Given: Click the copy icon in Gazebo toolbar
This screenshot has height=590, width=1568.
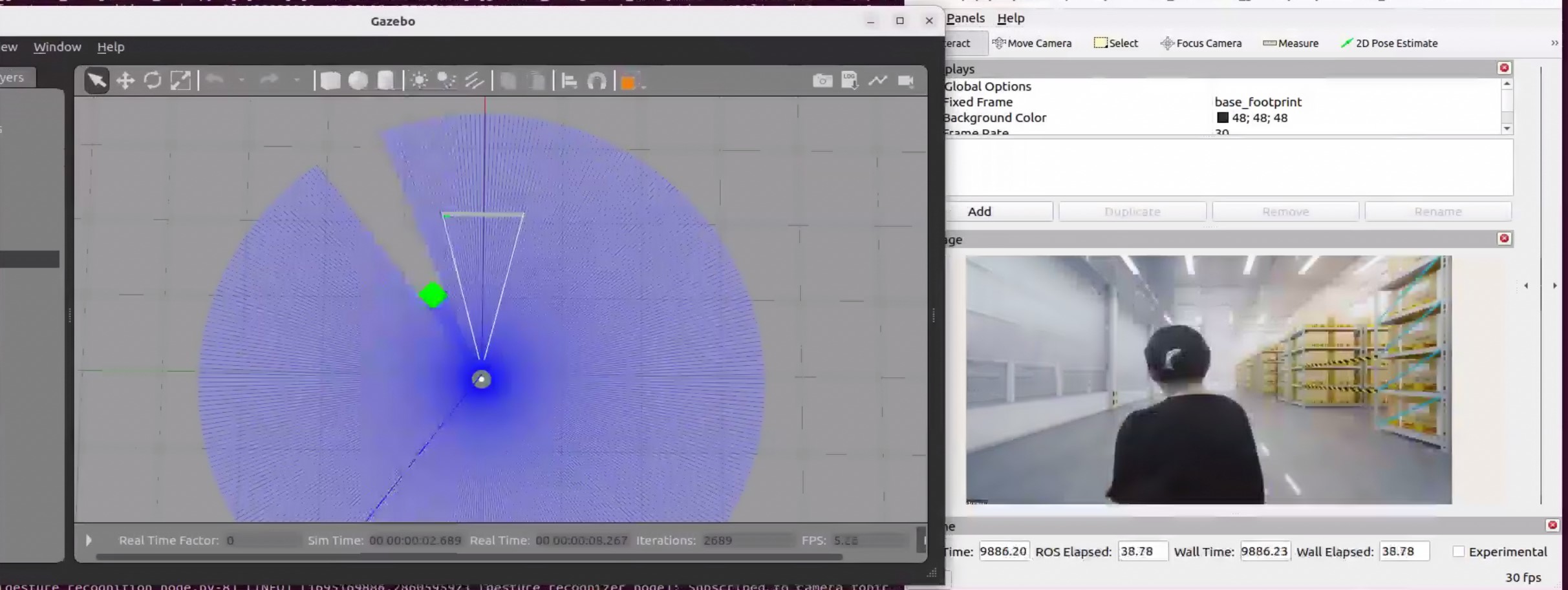Looking at the screenshot, I should click(508, 81).
